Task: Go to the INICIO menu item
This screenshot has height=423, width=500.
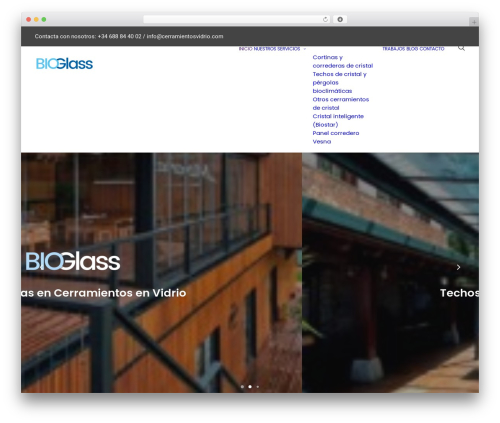Action: 246,49
